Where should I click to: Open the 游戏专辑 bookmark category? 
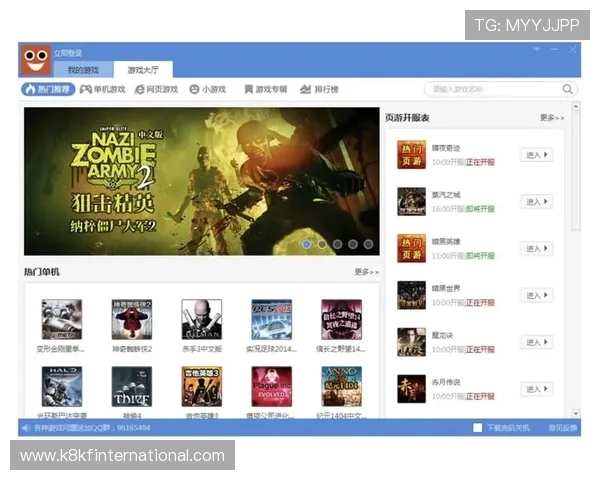[266, 89]
